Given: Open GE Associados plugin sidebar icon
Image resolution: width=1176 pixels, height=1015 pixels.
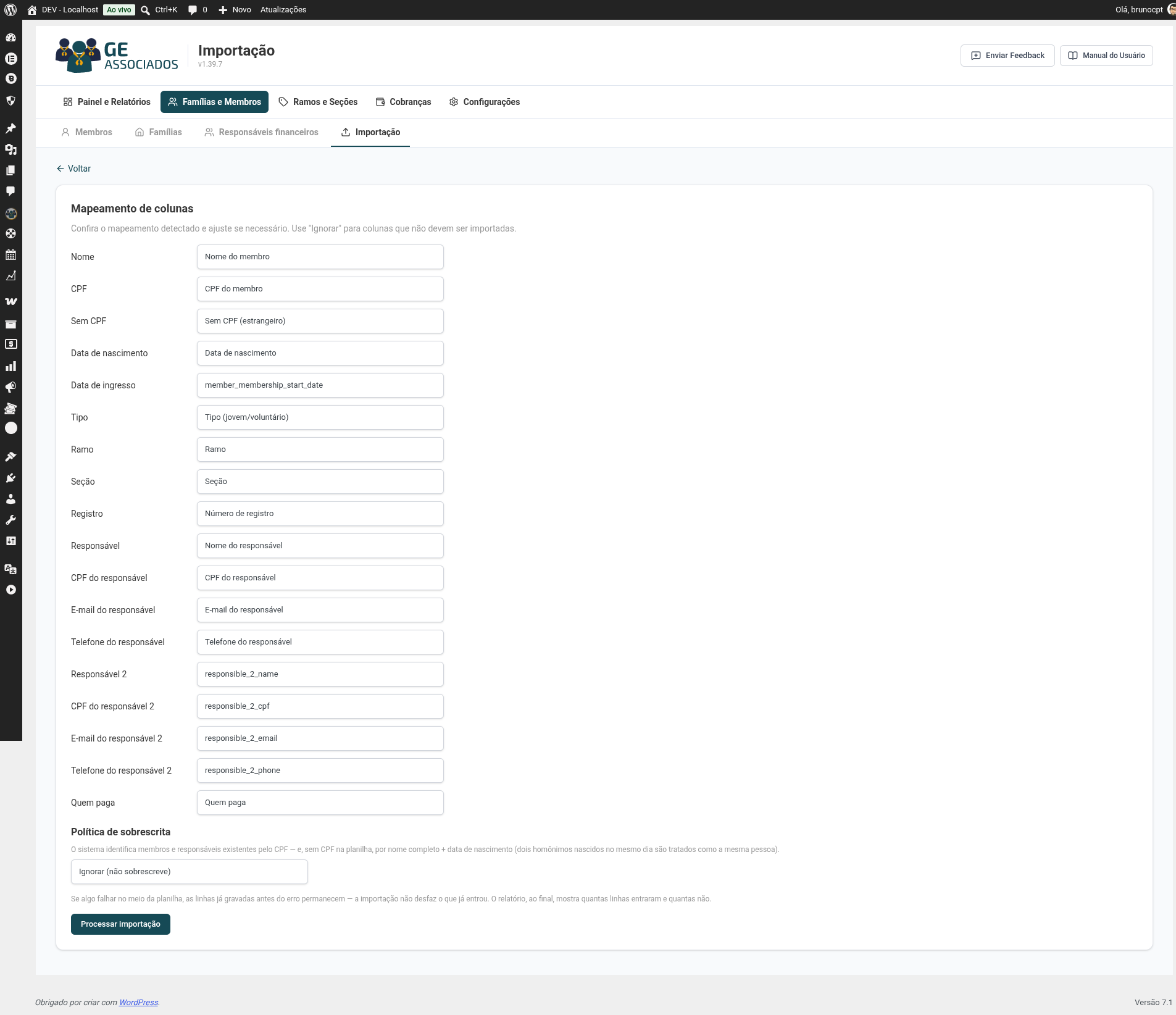Looking at the screenshot, I should pyautogui.click(x=10, y=214).
